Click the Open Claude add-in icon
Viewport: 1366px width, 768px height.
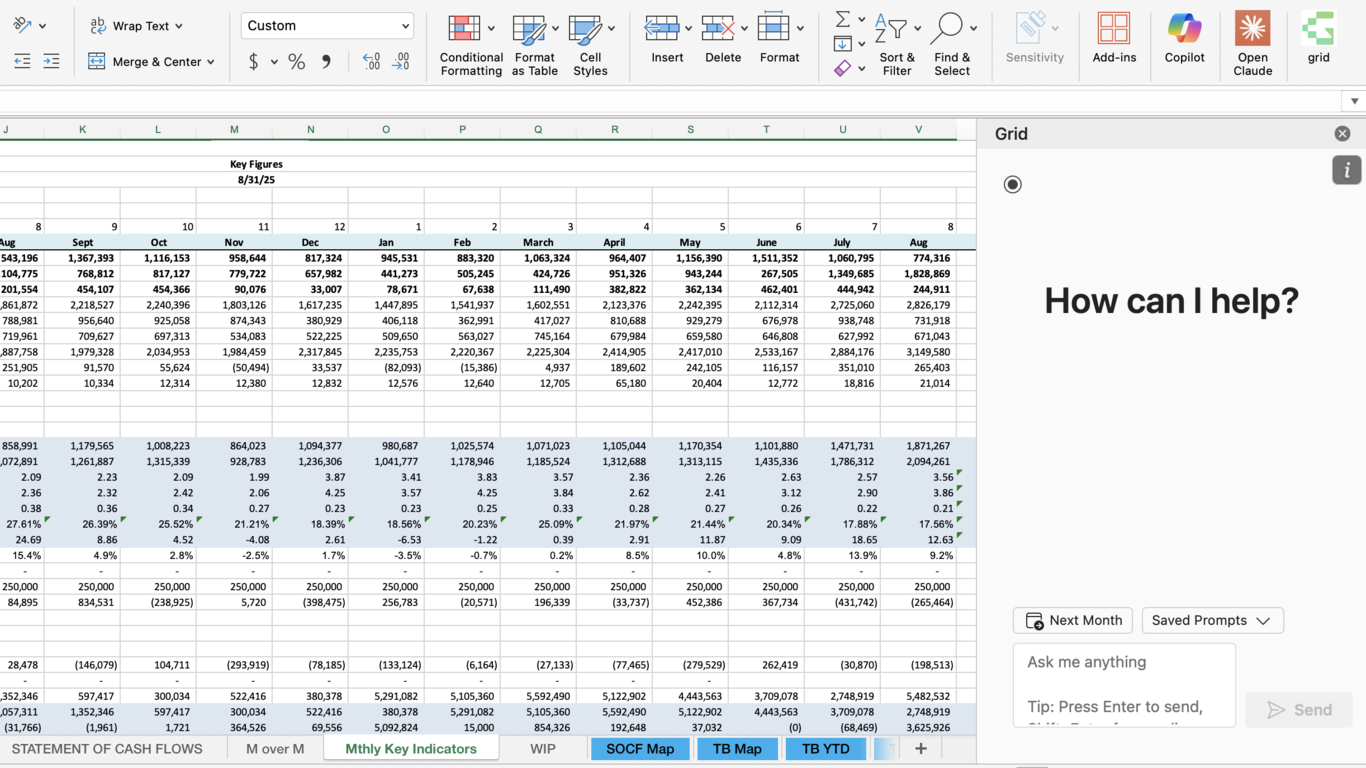click(1252, 30)
